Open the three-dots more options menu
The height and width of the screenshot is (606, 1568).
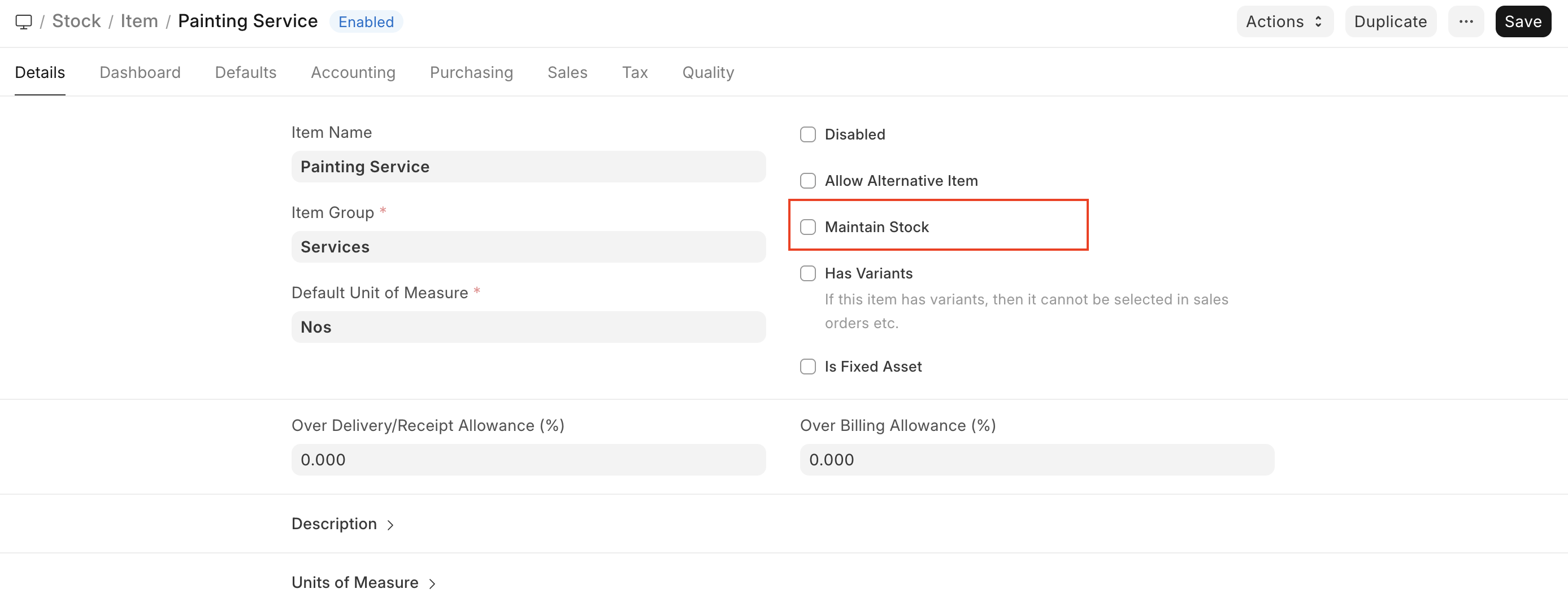pyautogui.click(x=1466, y=22)
